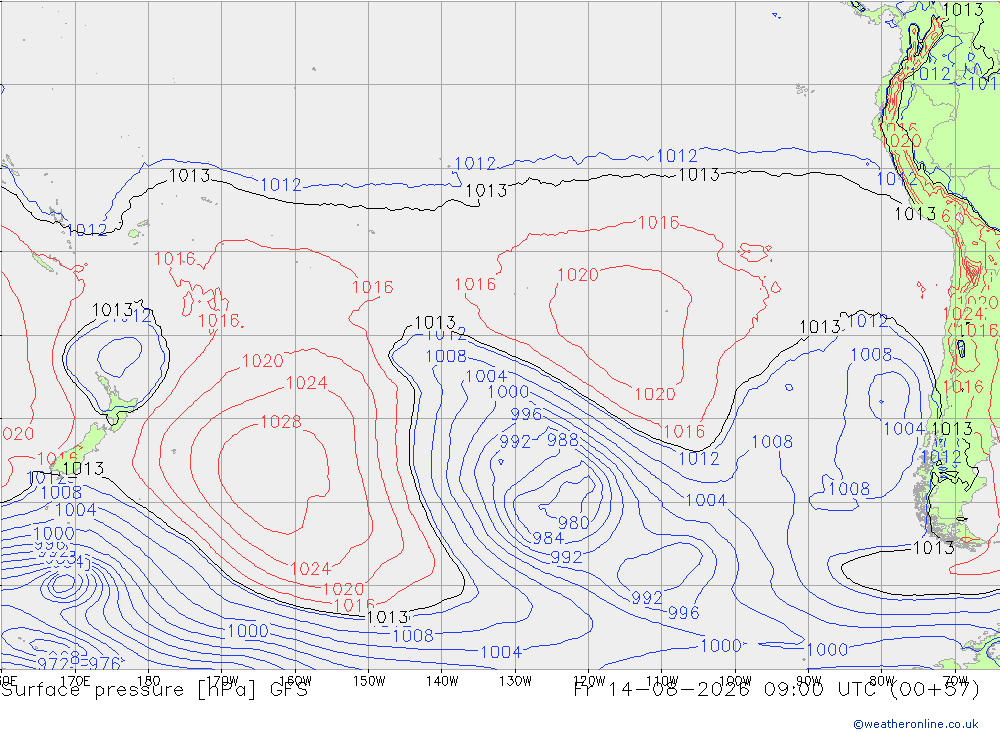This screenshot has height=733, width=1000.
Task: Select the 1004 label off Chile's coast
Action: click(x=903, y=429)
